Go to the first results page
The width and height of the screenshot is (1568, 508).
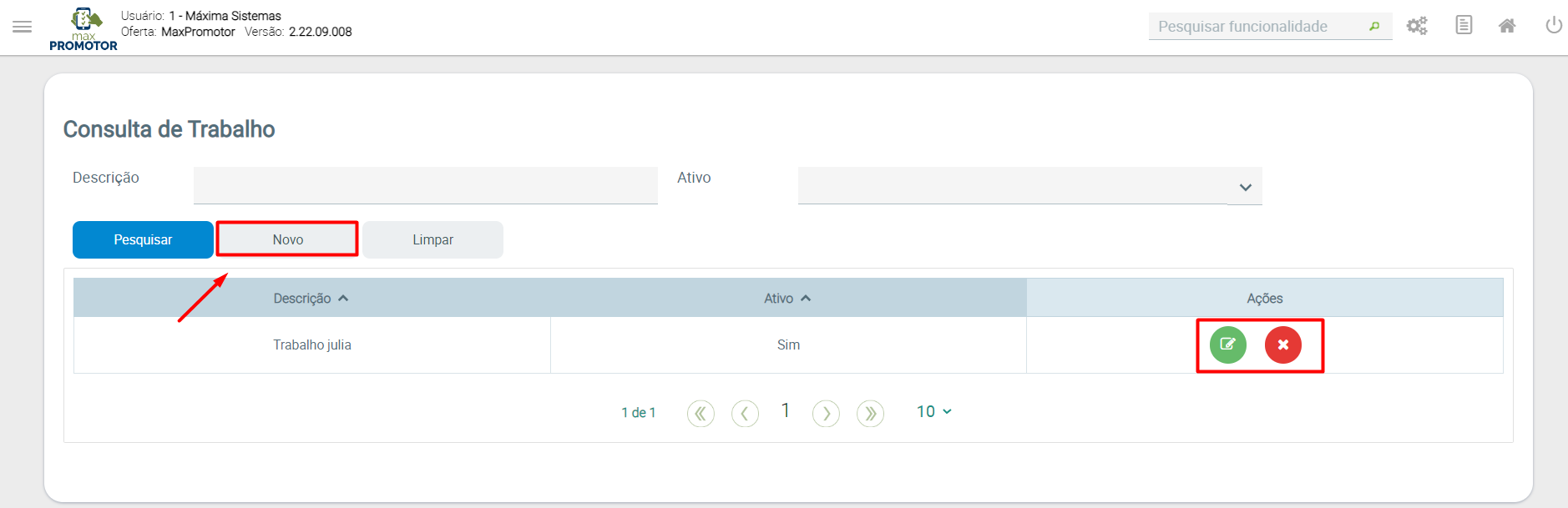click(701, 413)
